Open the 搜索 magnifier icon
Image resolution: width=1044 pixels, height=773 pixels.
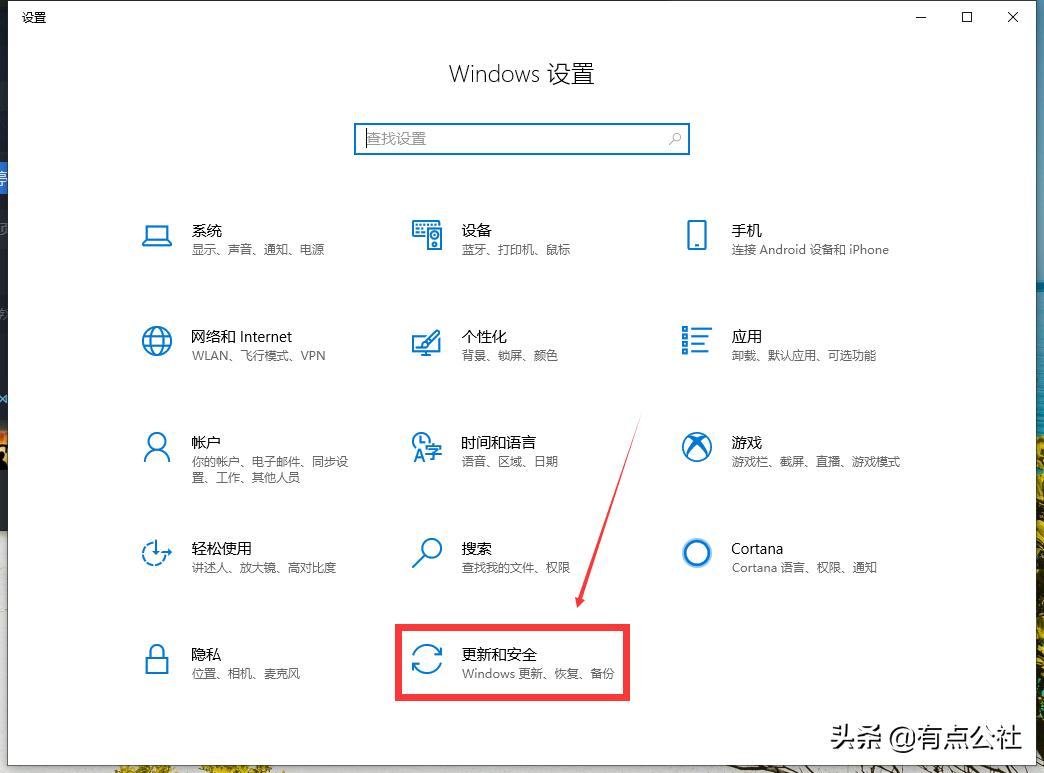coord(427,554)
